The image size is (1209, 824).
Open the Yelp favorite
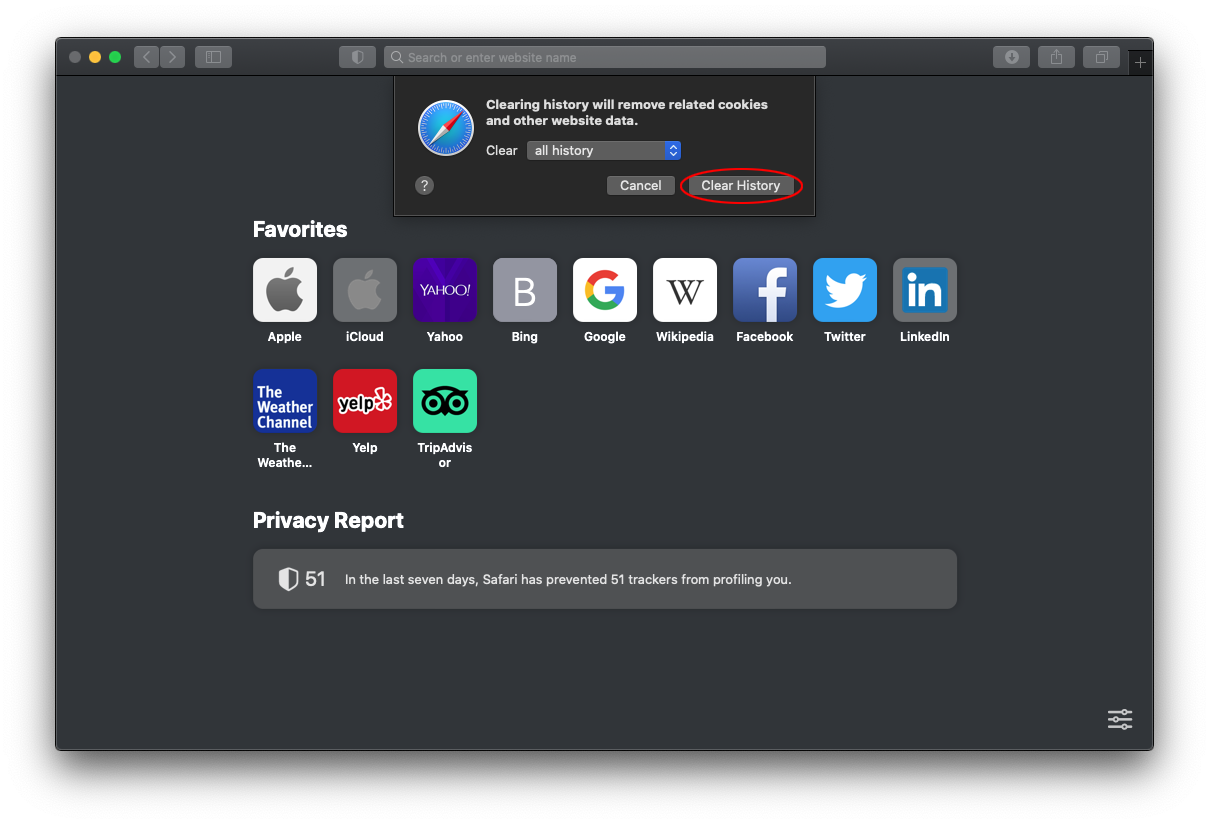tap(365, 401)
